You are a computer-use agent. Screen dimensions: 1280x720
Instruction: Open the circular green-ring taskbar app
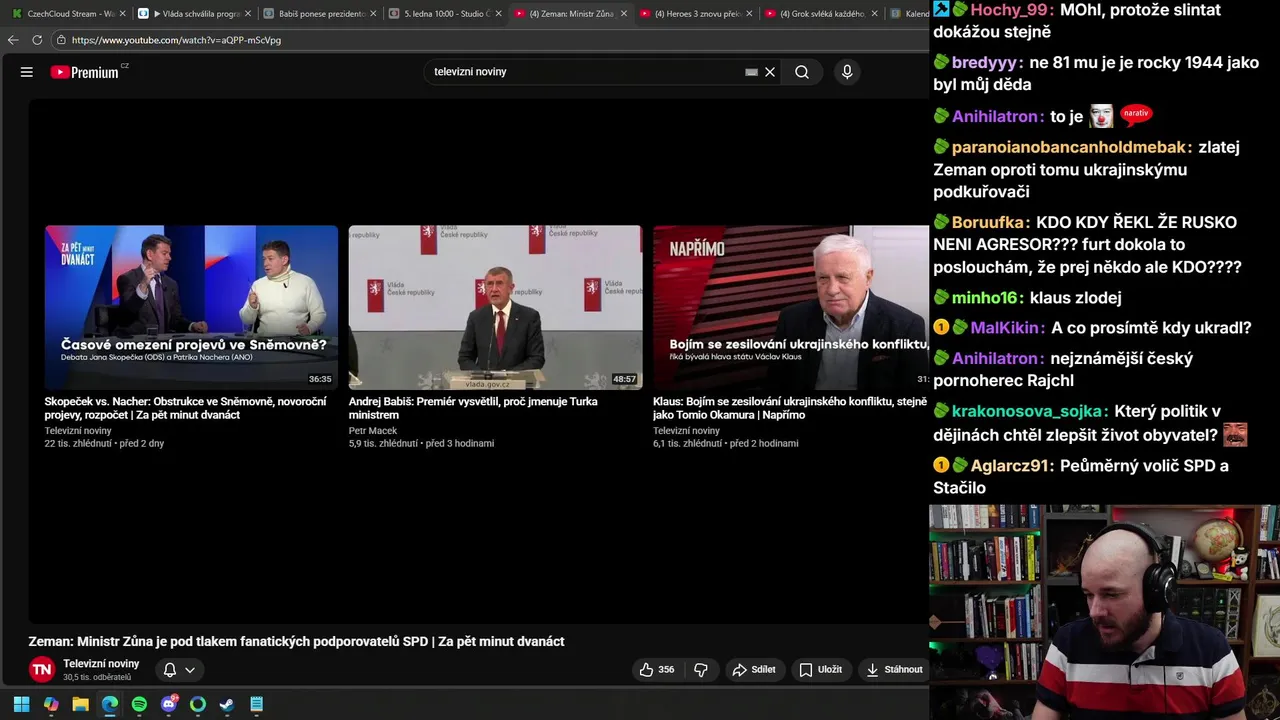[198, 704]
